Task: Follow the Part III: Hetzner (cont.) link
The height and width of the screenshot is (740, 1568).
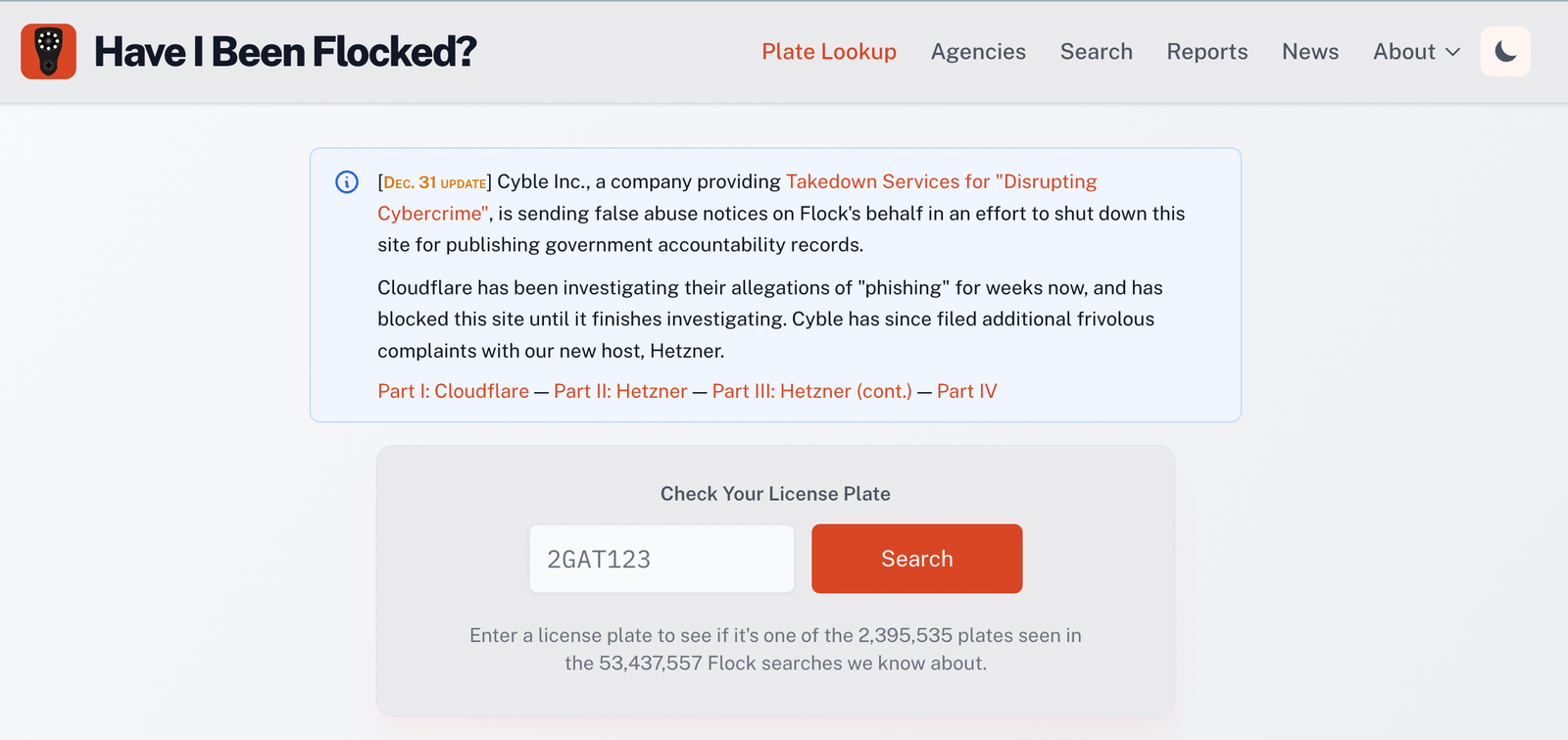Action: pyautogui.click(x=811, y=391)
